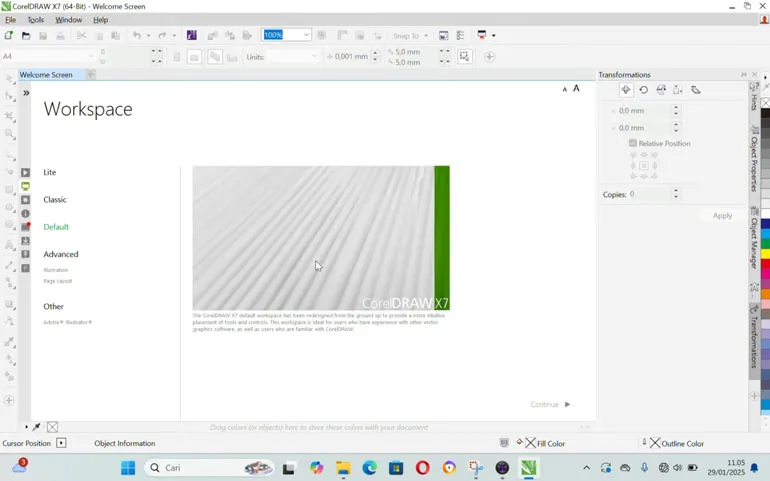This screenshot has width=770, height=481.
Task: Open the Tools menu
Action: click(35, 20)
